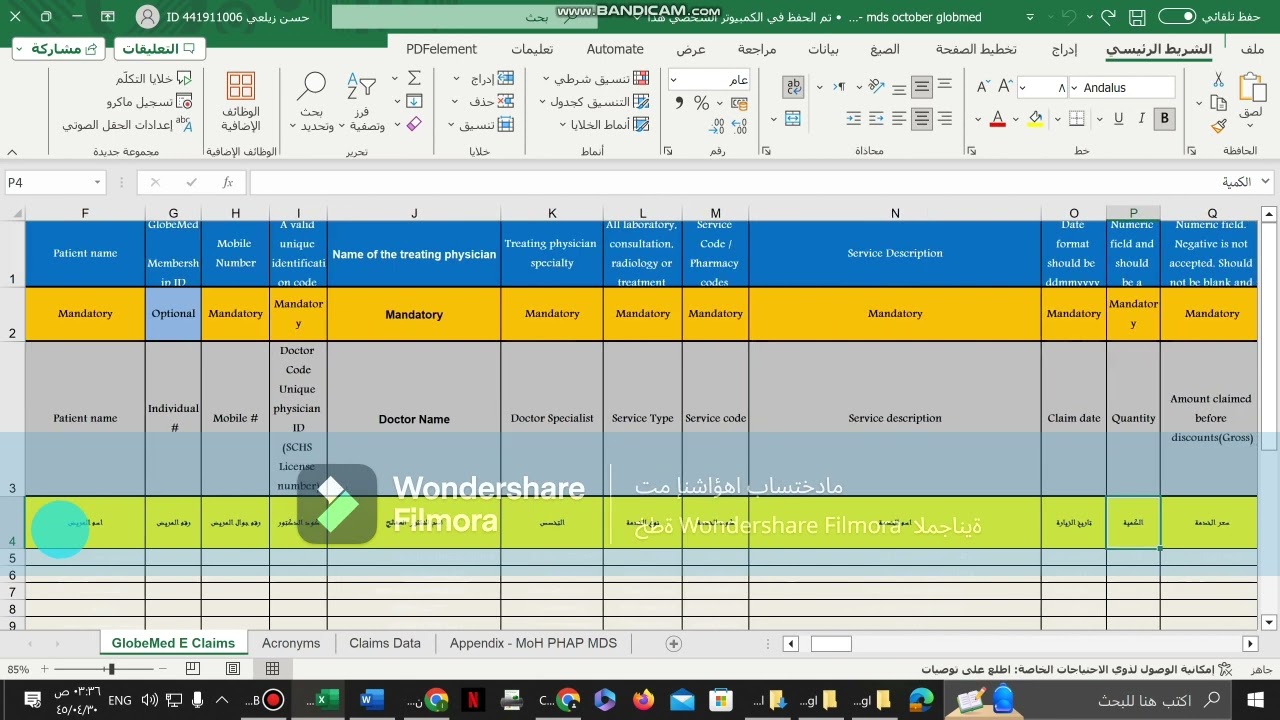
Task: Toggle Wrap Text button
Action: 793,87
